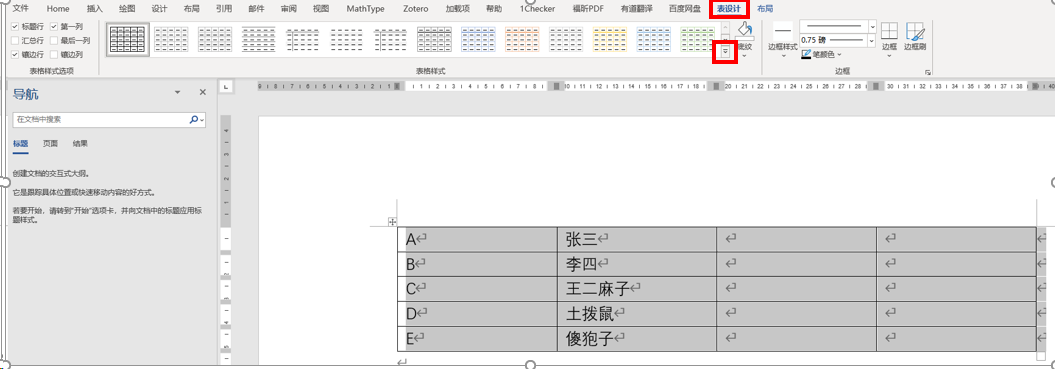The width and height of the screenshot is (1055, 369).
Task: Switch to the 插入 tab
Action: coord(95,9)
